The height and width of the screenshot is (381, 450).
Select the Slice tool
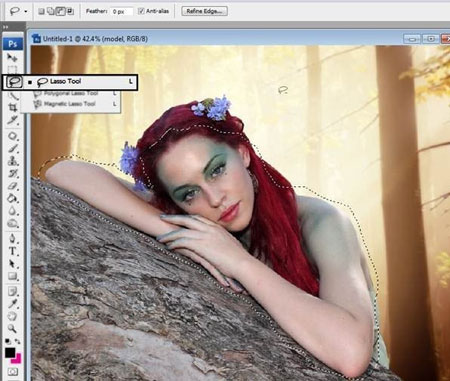pos(12,120)
